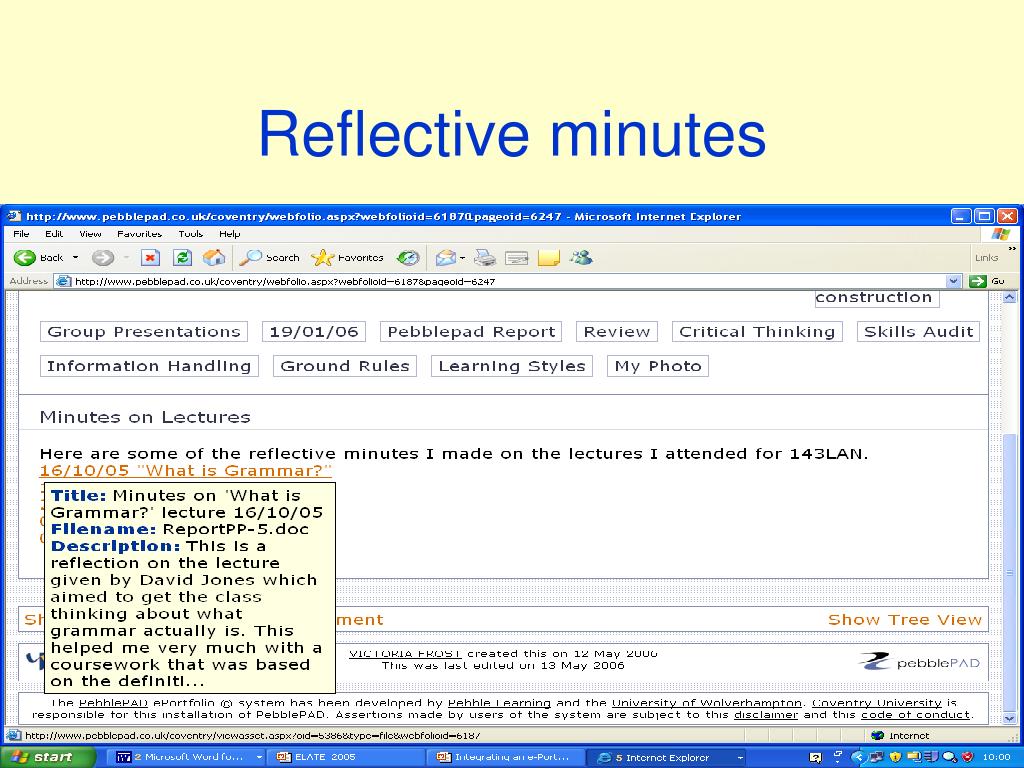Click the page scrollbar up arrow
This screenshot has width=1024, height=768.
(x=1009, y=298)
